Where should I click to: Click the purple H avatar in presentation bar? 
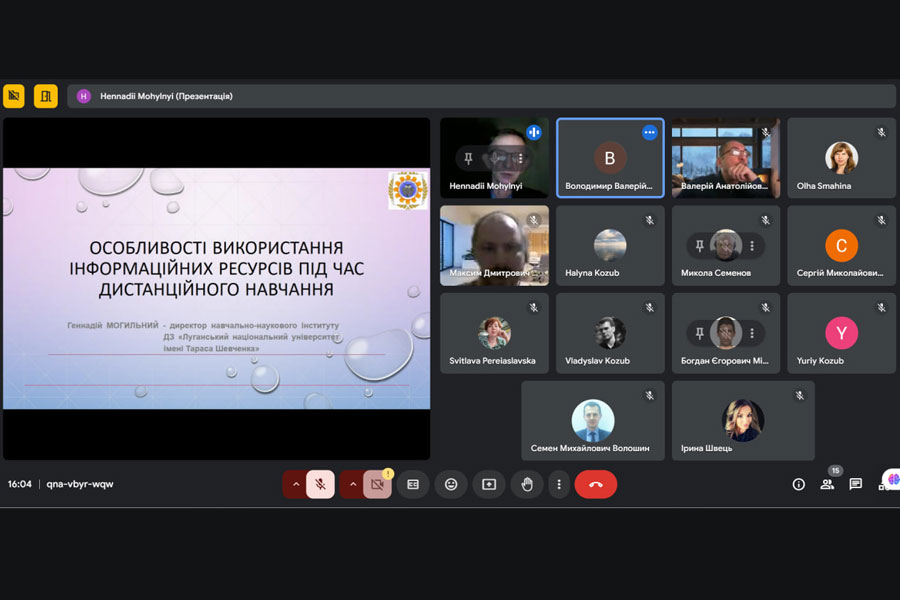tap(84, 96)
